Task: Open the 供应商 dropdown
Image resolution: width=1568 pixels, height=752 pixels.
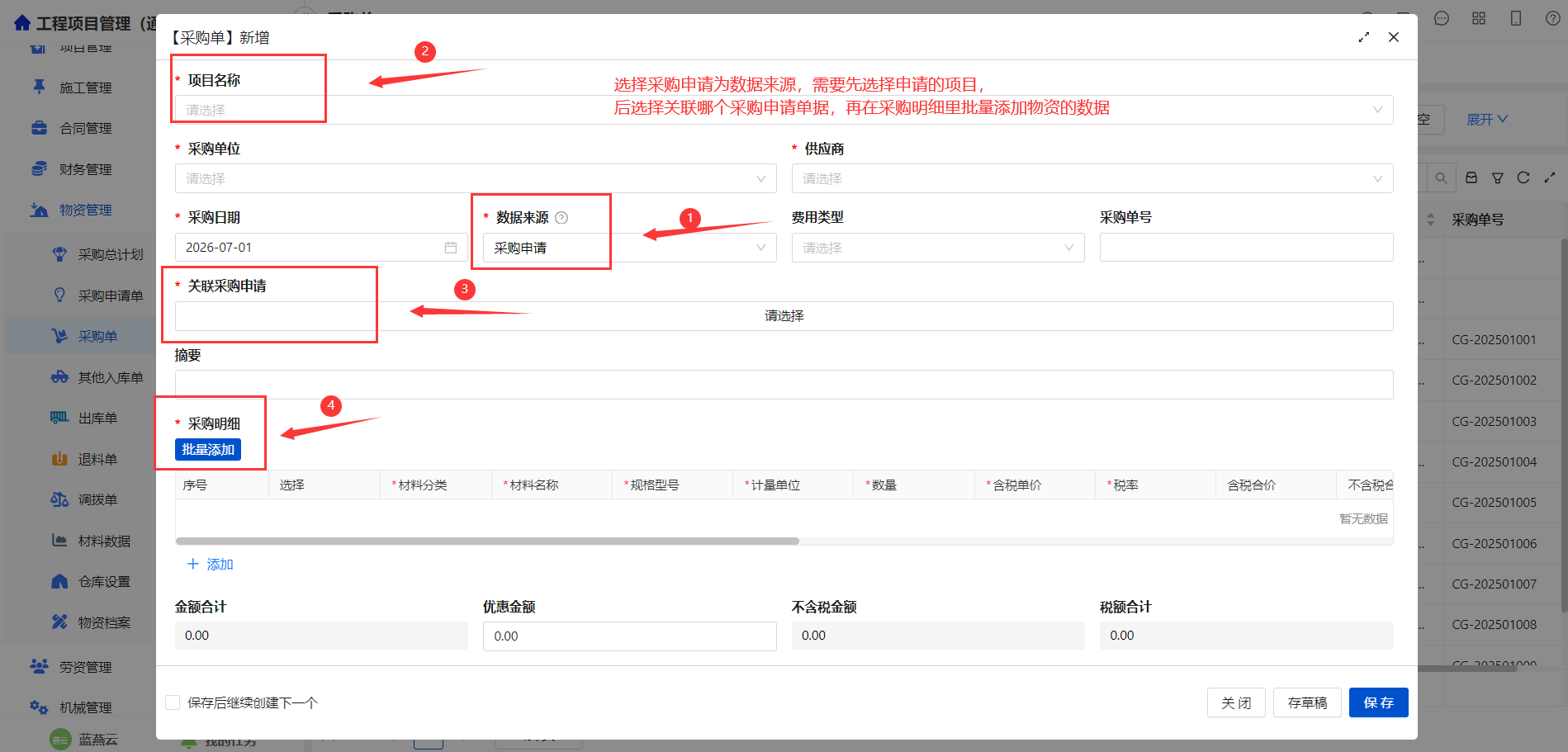Action: coord(1092,178)
